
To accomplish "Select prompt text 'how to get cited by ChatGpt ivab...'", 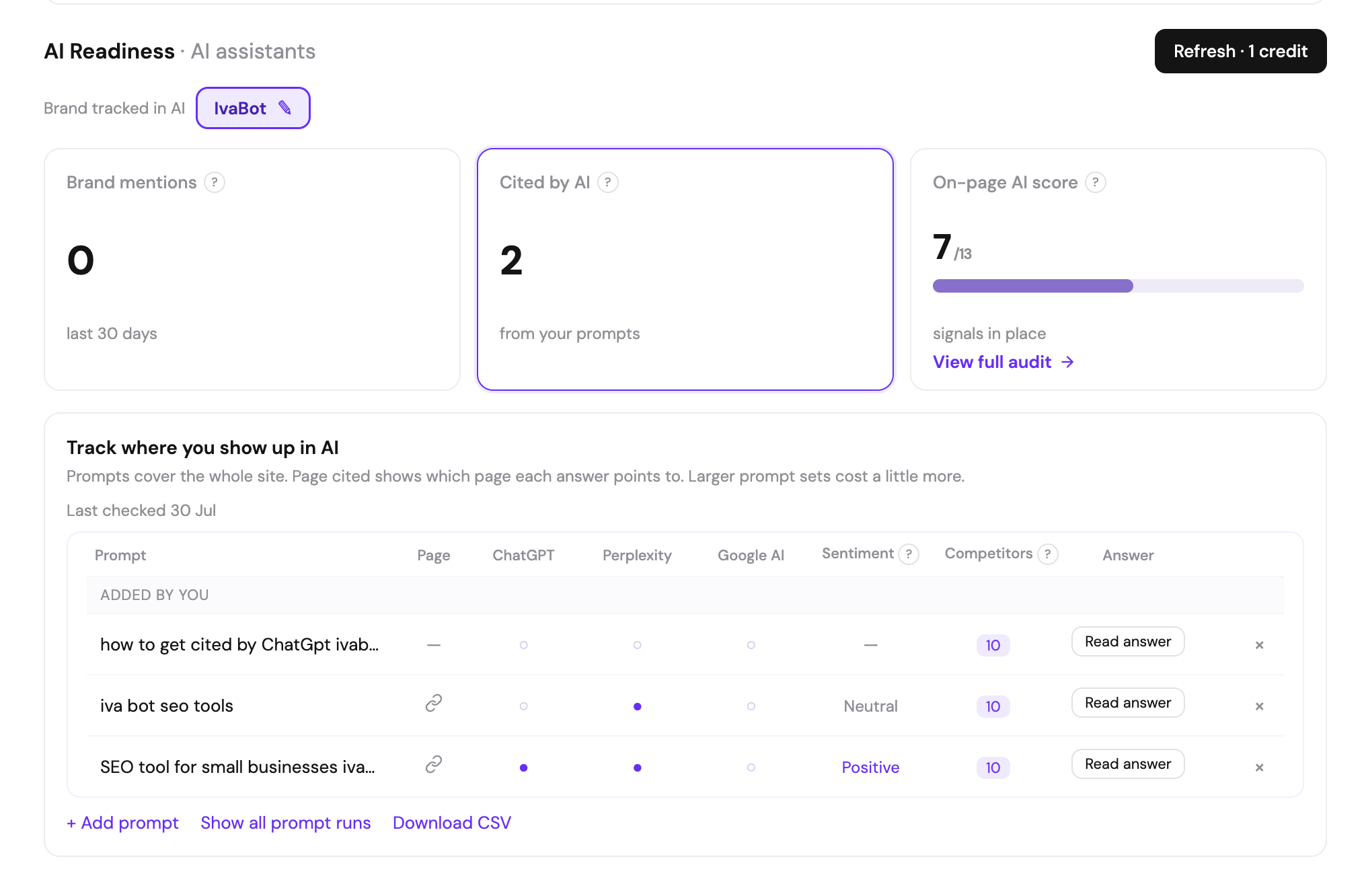I will pos(239,644).
